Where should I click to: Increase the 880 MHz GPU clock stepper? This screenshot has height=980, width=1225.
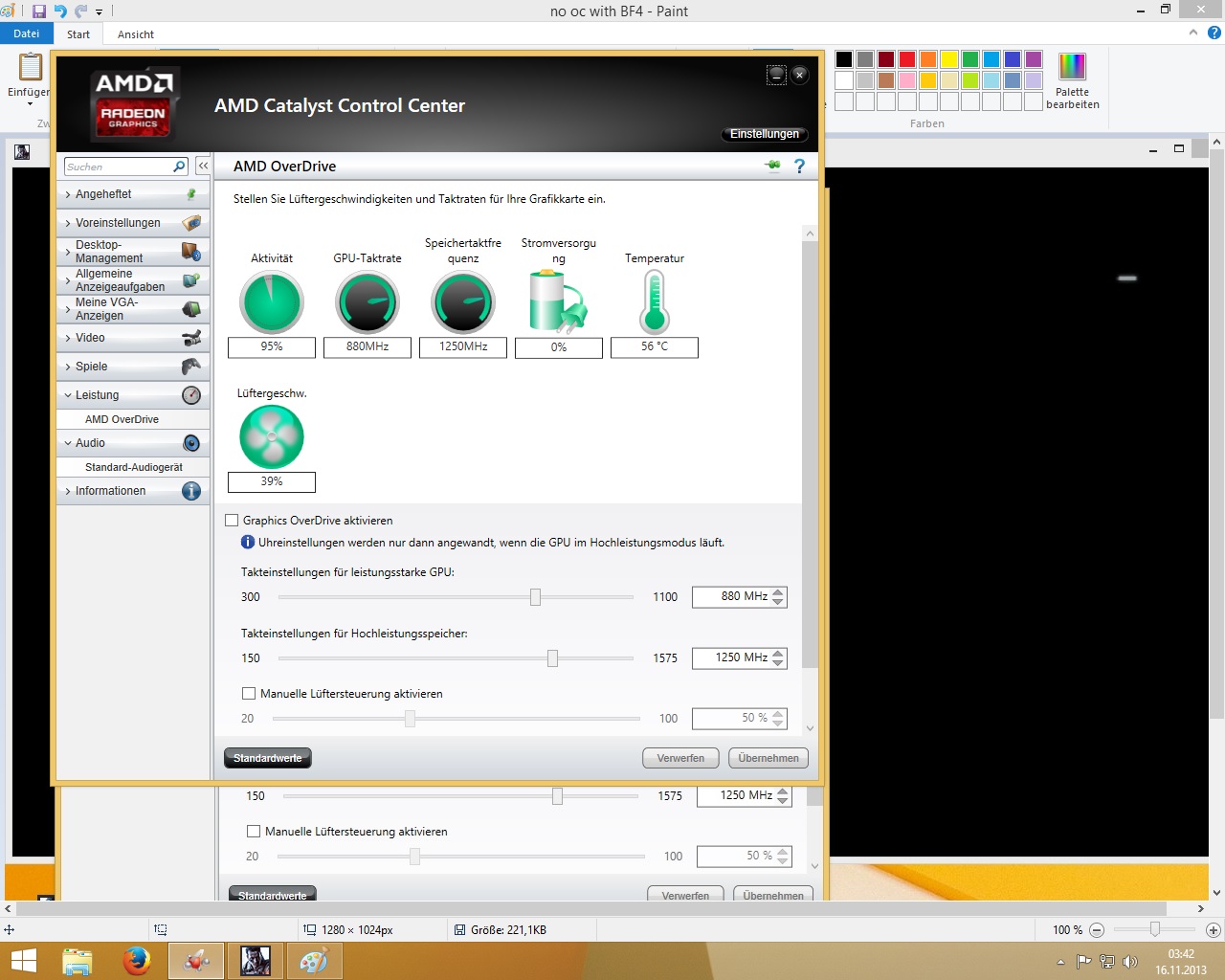[778, 591]
